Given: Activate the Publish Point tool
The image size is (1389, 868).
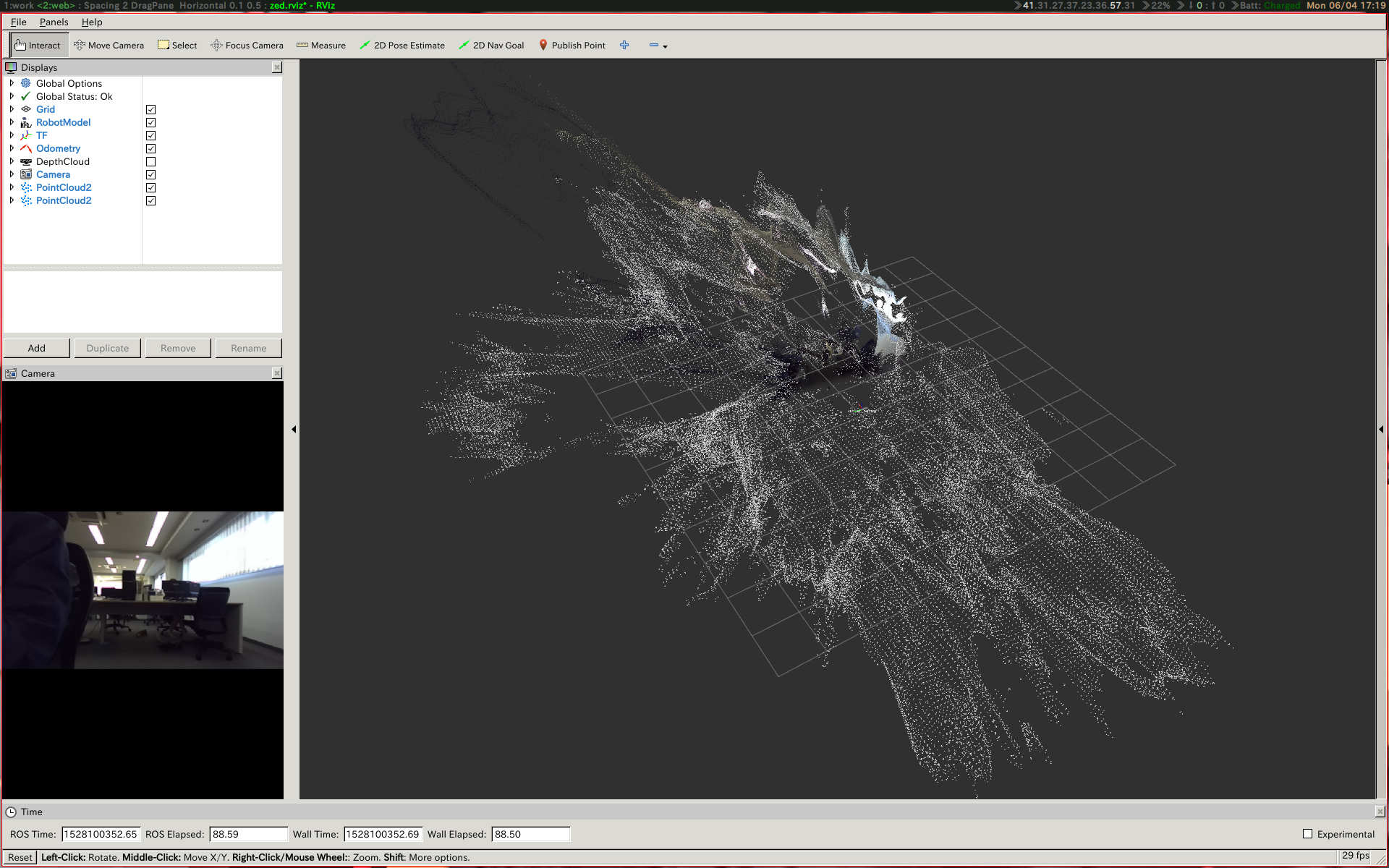Looking at the screenshot, I should tap(572, 45).
